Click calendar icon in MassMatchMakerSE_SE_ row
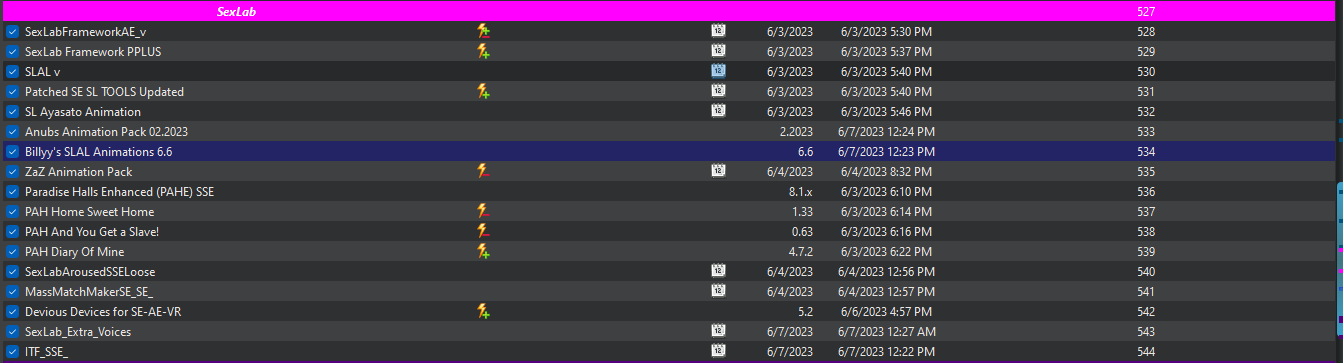The width and height of the screenshot is (1343, 363). tap(717, 291)
